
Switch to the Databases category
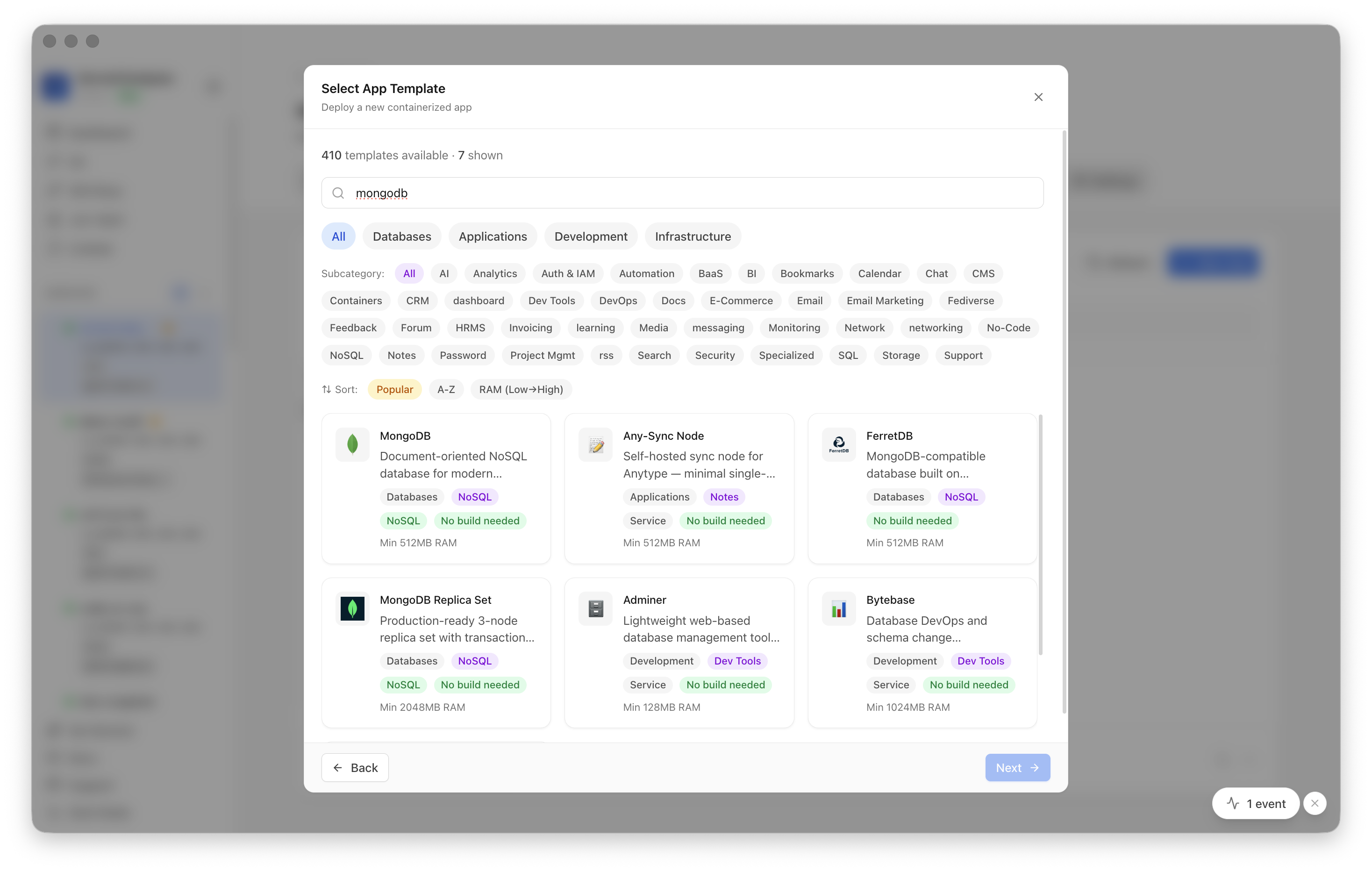coord(402,236)
